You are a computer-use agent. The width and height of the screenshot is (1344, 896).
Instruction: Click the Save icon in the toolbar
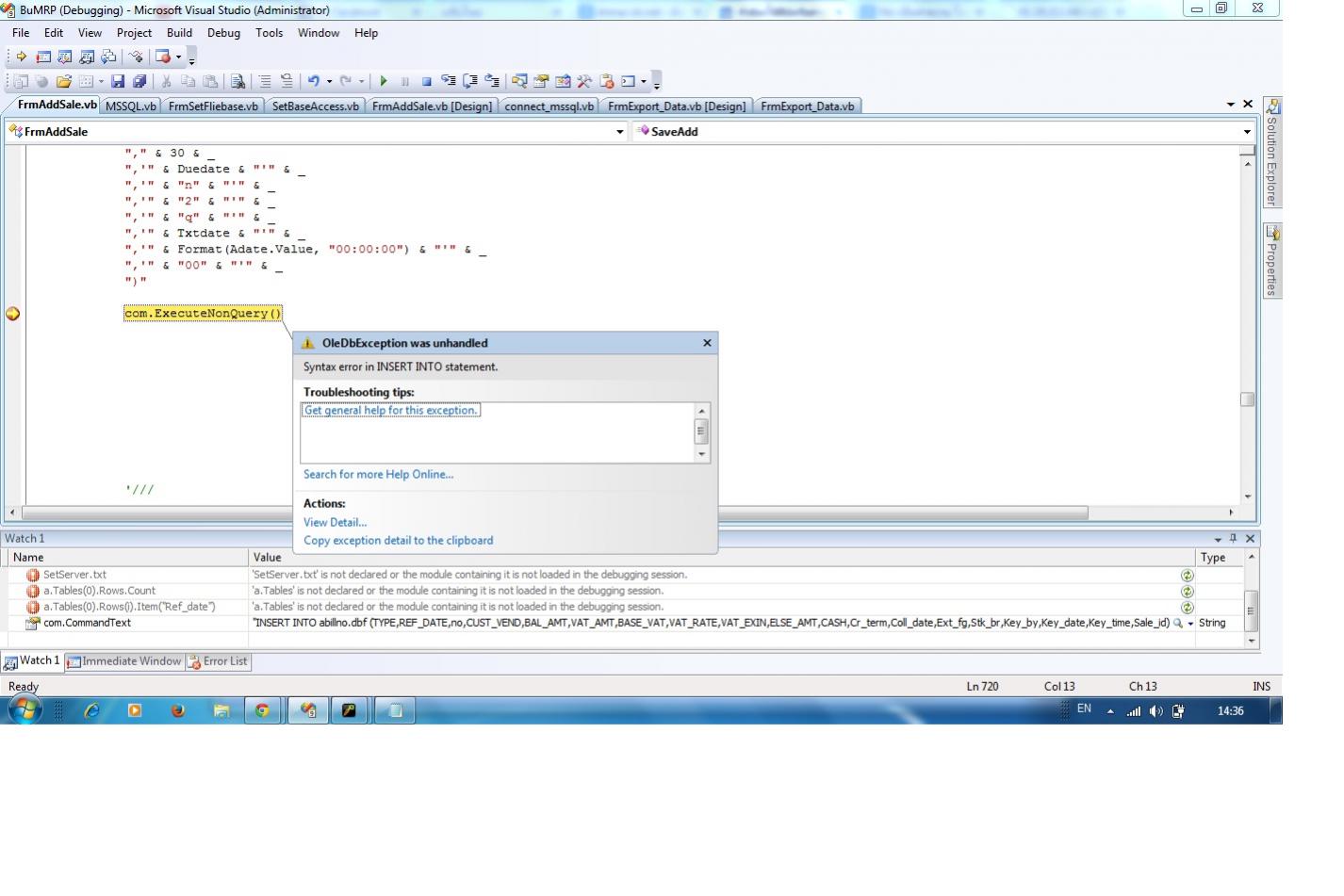118,82
